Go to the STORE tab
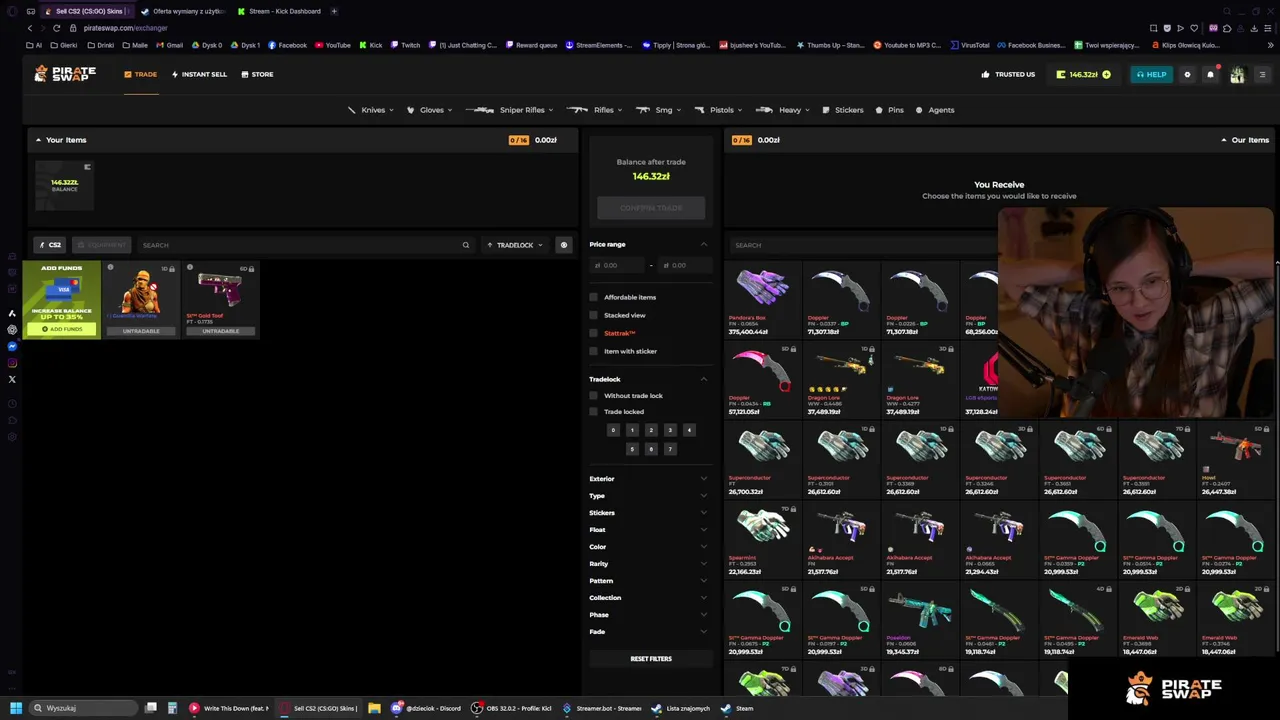Screen dimensions: 1280x720 point(257,74)
